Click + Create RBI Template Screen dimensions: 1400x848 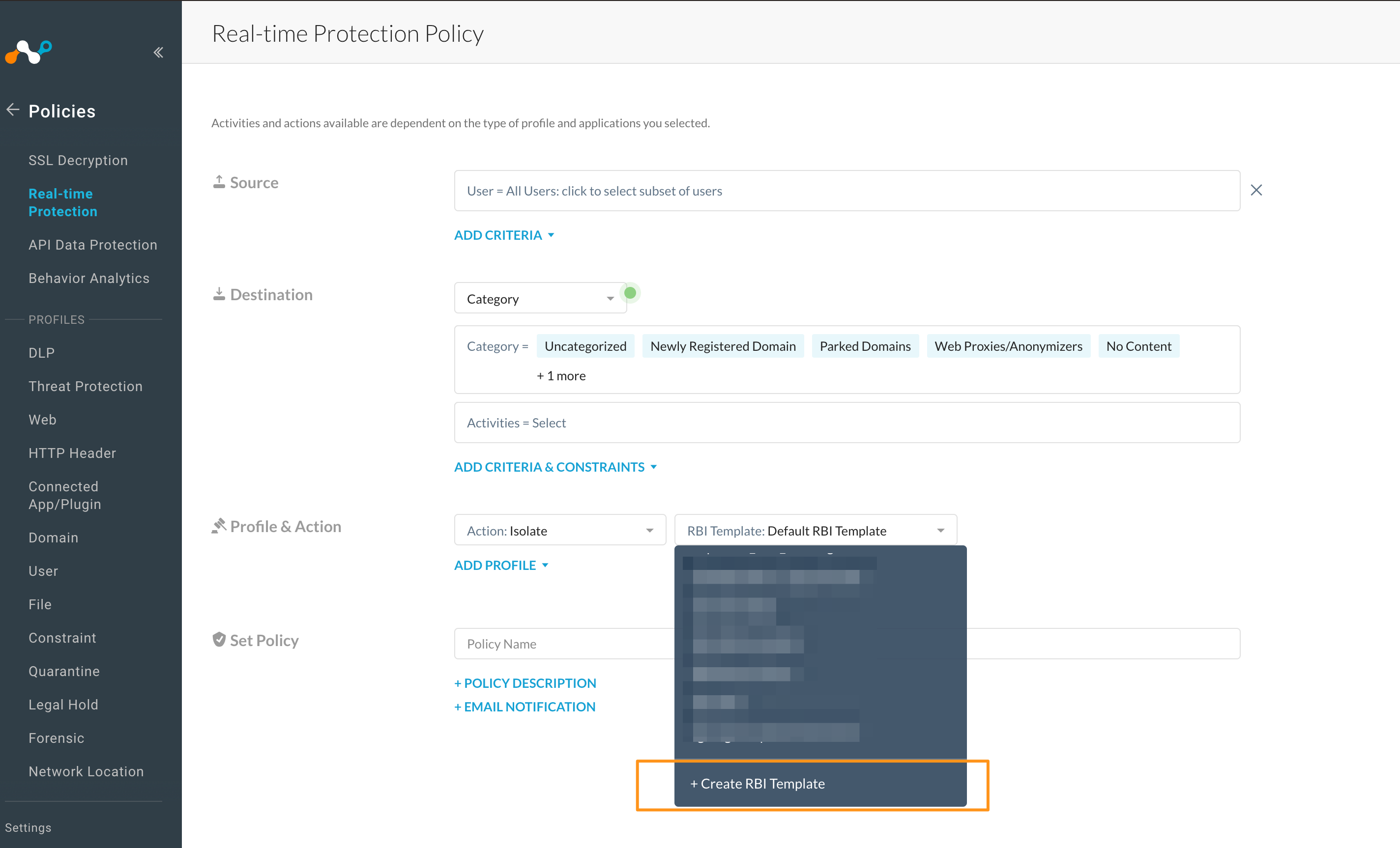click(758, 784)
